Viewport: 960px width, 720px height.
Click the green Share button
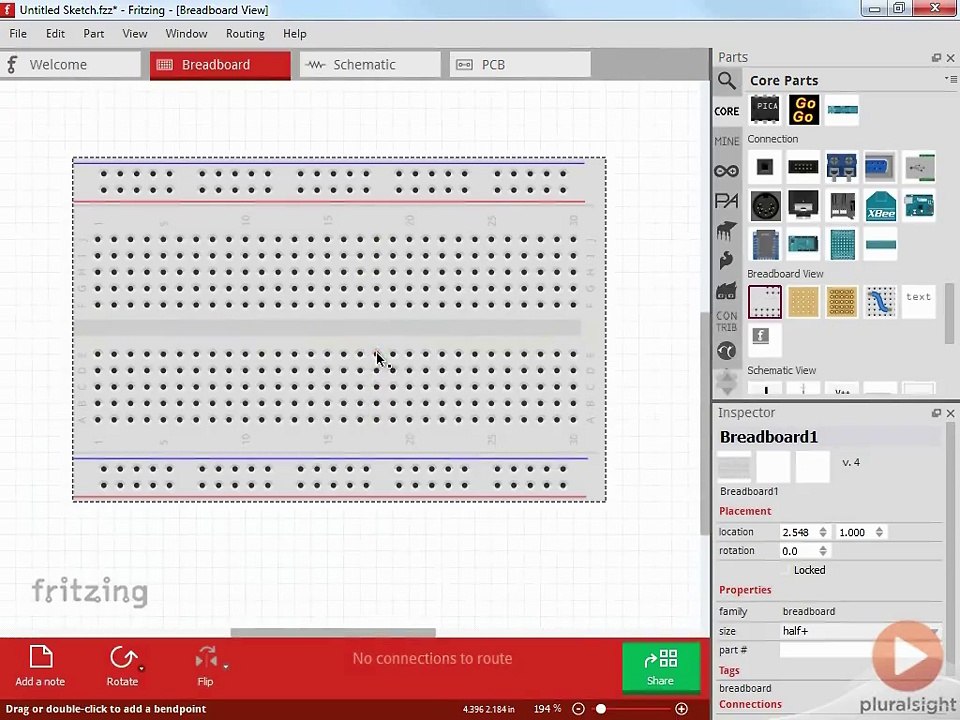click(661, 667)
